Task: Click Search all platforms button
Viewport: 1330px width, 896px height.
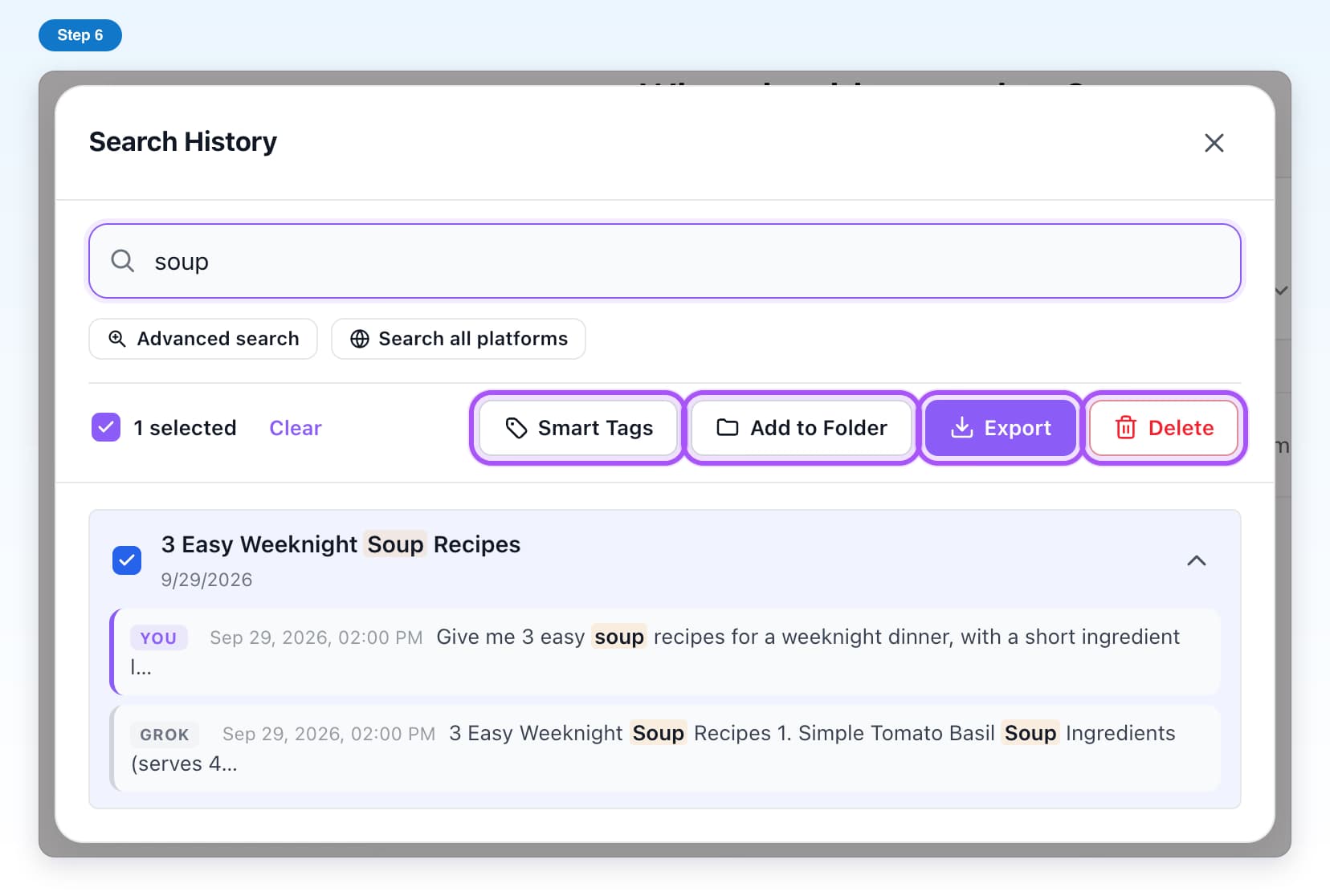Action: point(459,339)
